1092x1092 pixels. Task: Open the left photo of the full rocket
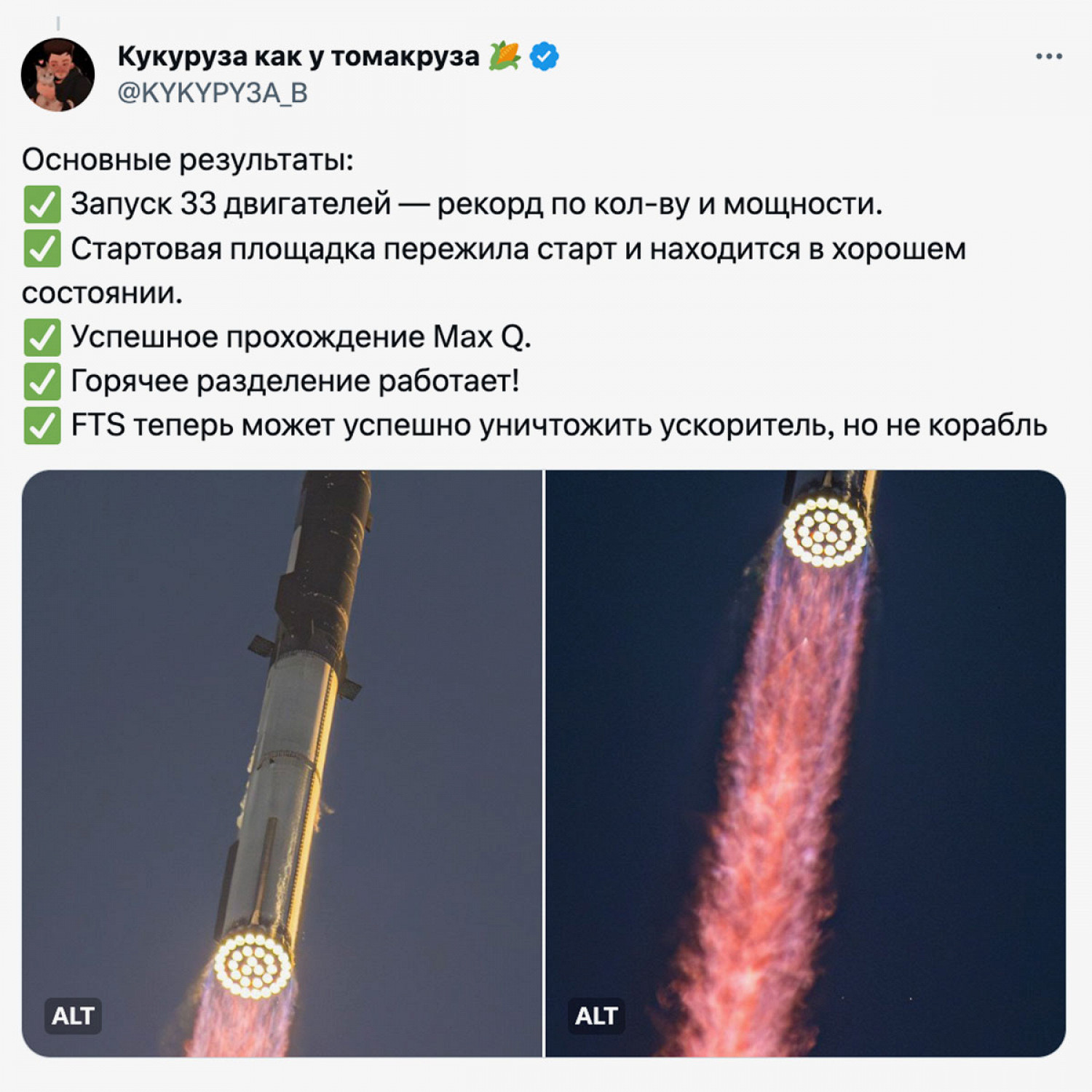[282, 763]
